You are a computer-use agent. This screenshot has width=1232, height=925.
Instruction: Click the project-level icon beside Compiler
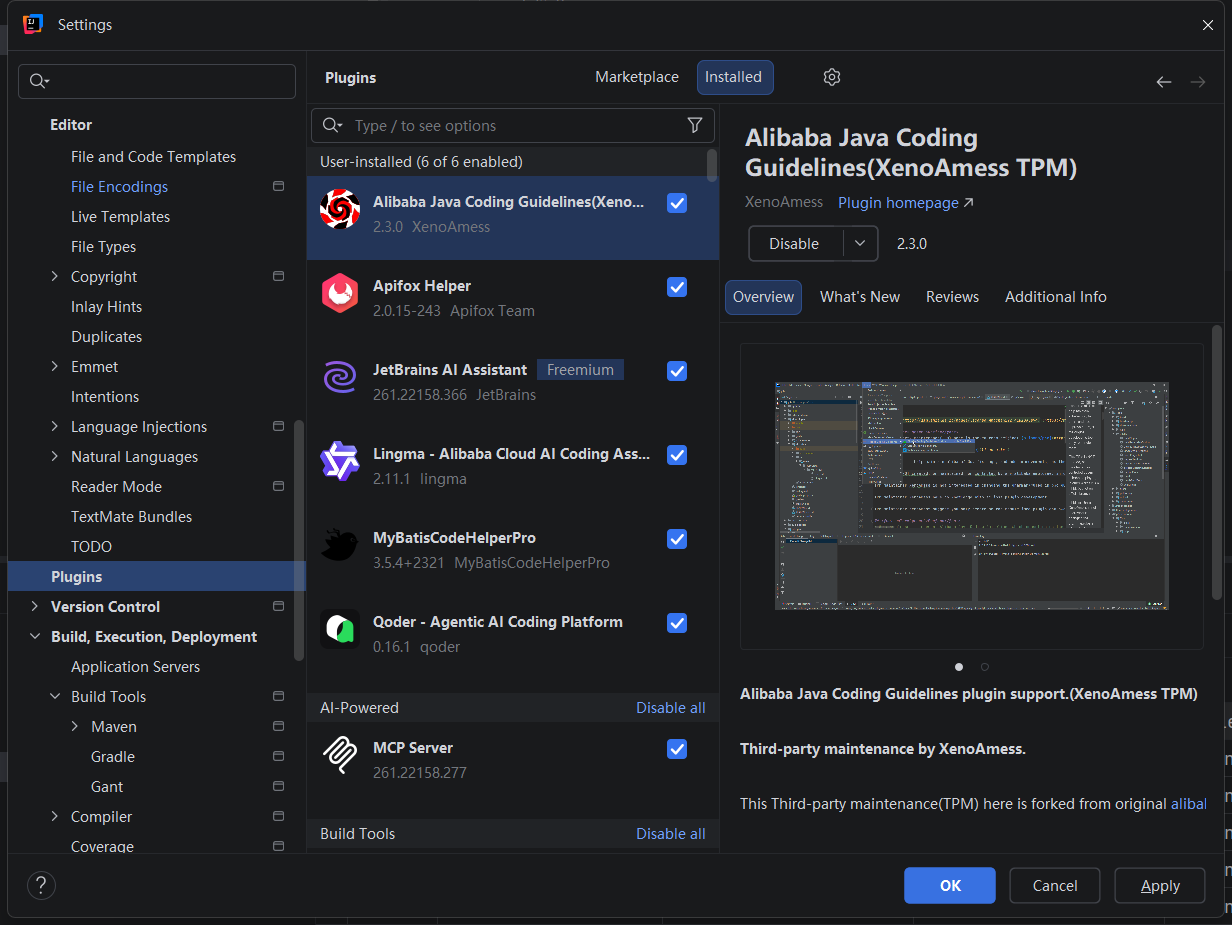pyautogui.click(x=278, y=816)
